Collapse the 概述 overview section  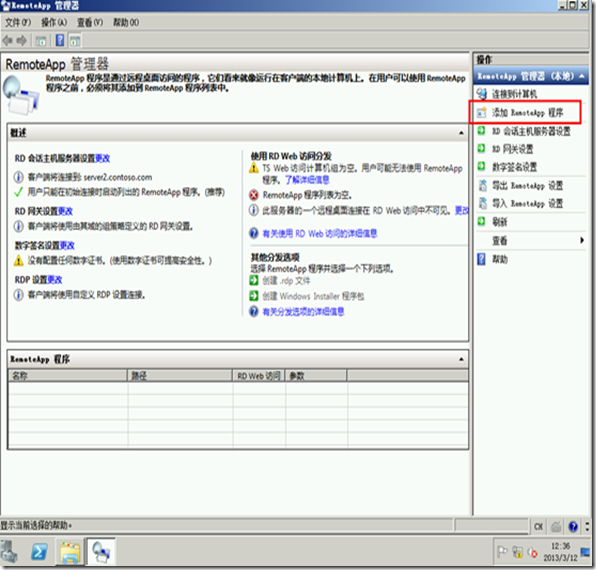click(461, 133)
